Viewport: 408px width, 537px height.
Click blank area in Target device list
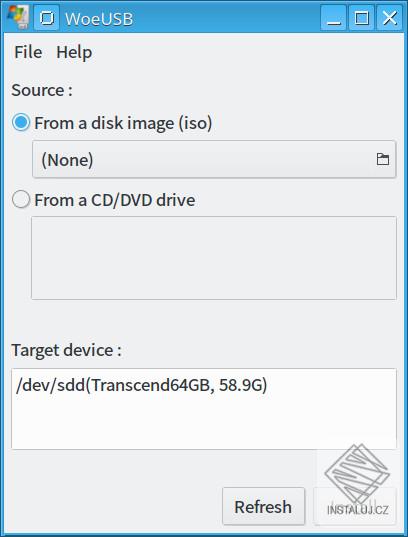[204, 423]
